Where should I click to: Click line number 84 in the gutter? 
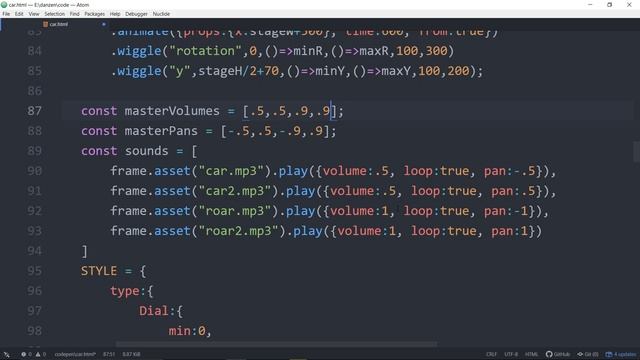pyautogui.click(x=35, y=51)
